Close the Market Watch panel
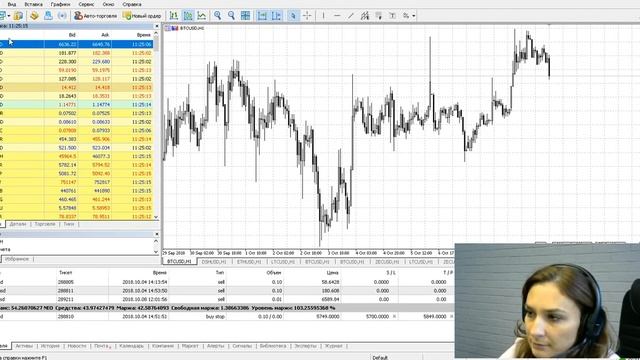 point(156,26)
